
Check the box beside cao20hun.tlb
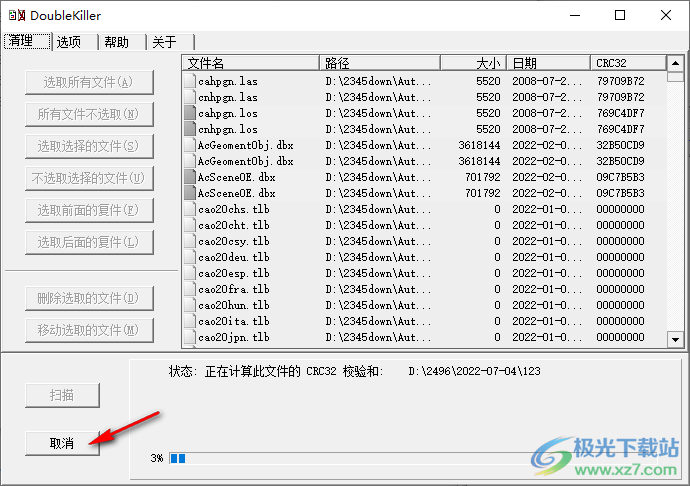(x=190, y=305)
